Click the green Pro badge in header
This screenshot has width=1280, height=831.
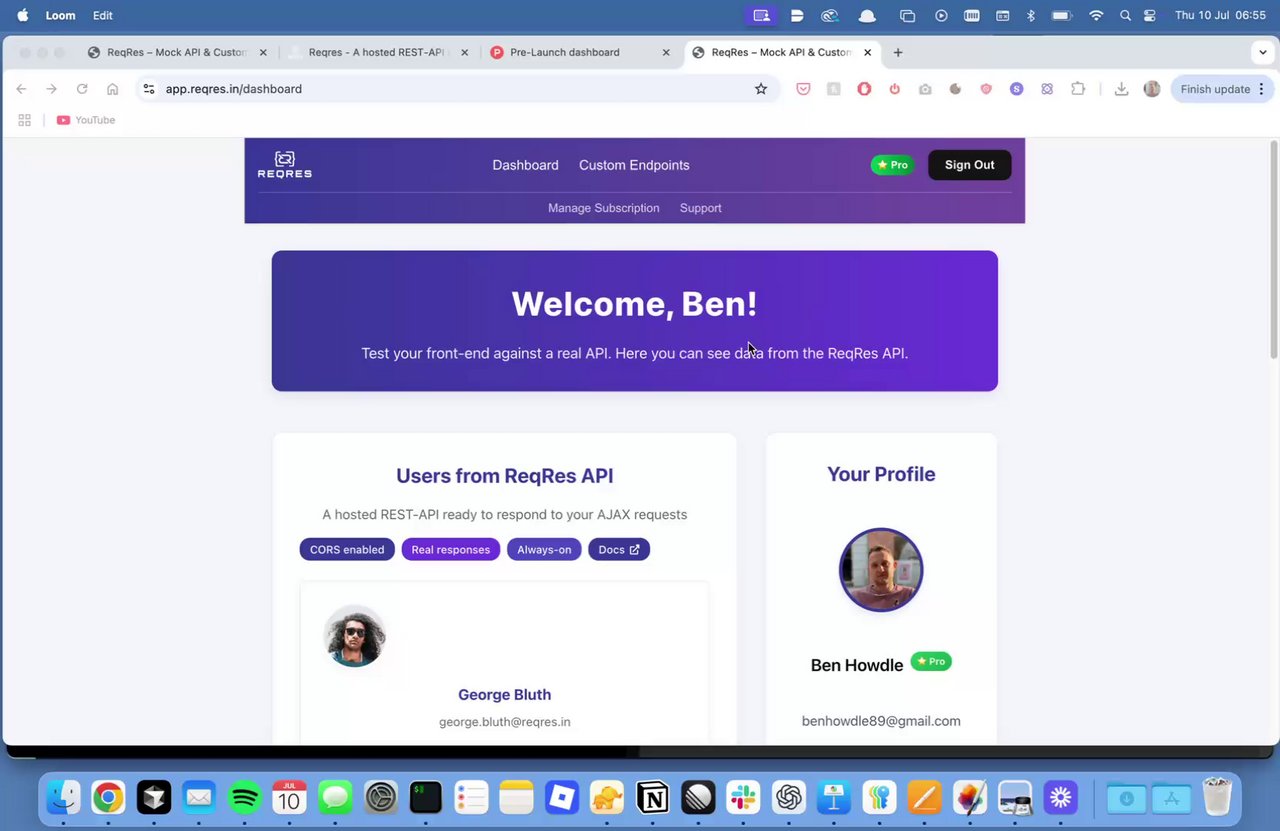[x=892, y=165]
